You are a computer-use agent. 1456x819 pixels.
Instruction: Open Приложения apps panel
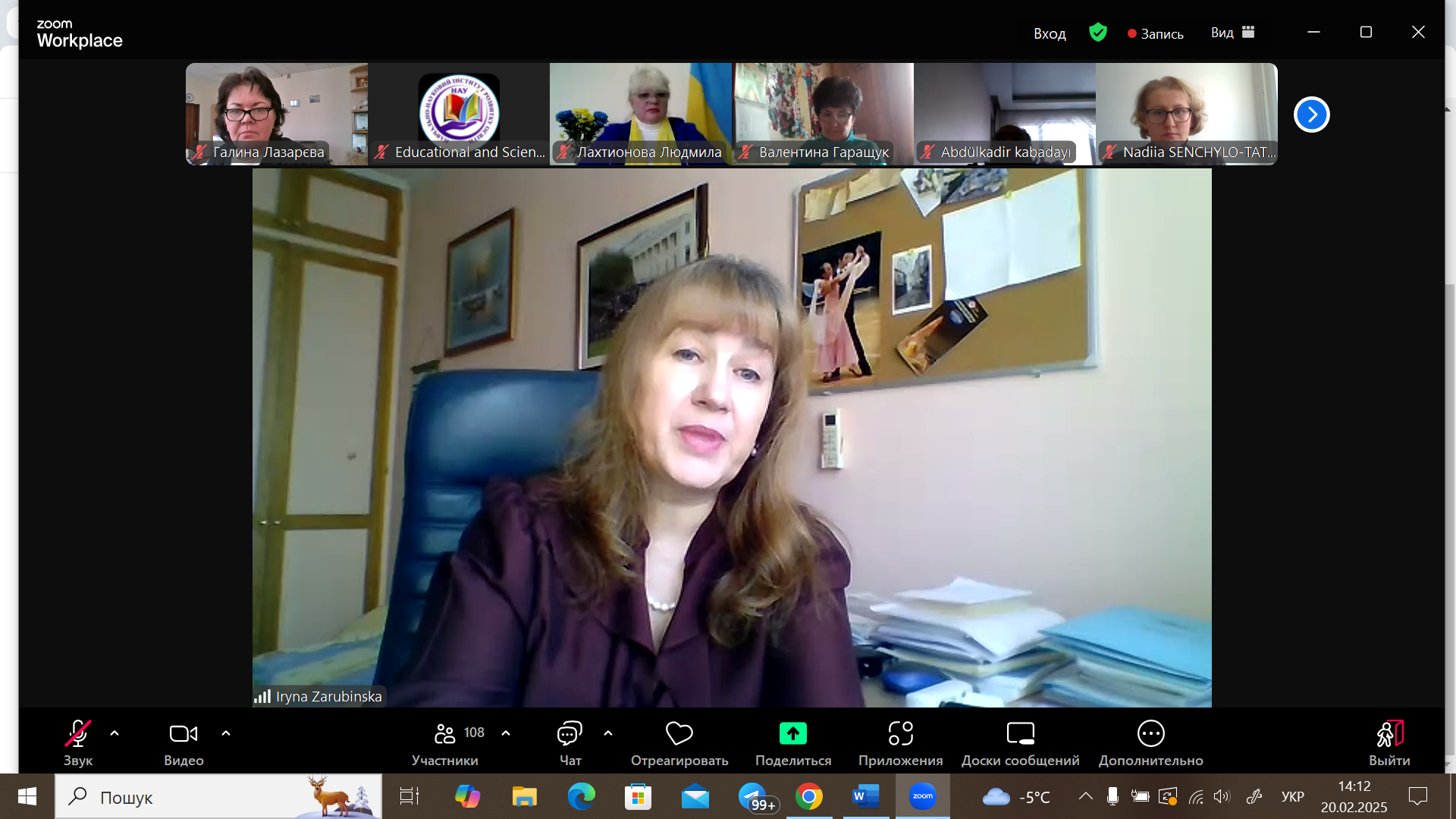[x=900, y=734]
